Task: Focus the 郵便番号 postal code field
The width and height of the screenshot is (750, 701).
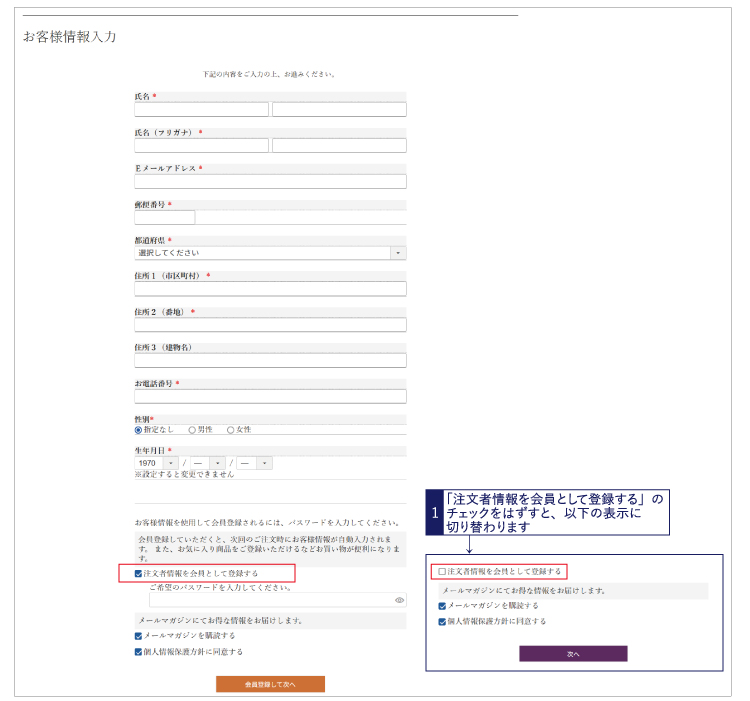Action: pyautogui.click(x=165, y=217)
